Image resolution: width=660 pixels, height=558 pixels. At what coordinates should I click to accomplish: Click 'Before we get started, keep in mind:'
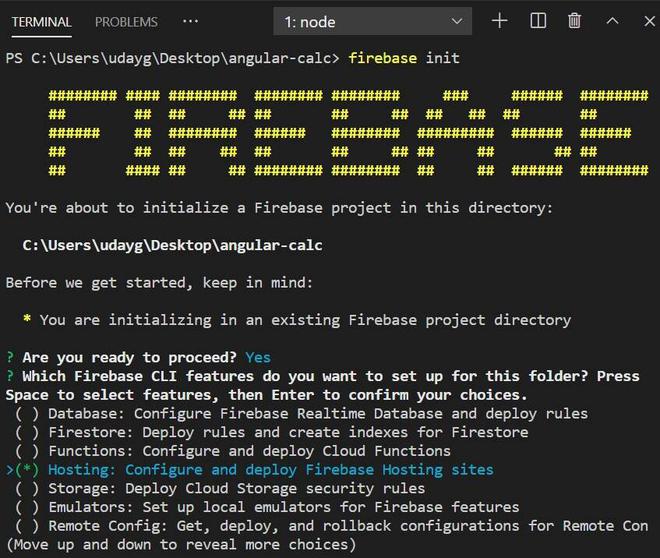coord(159,283)
